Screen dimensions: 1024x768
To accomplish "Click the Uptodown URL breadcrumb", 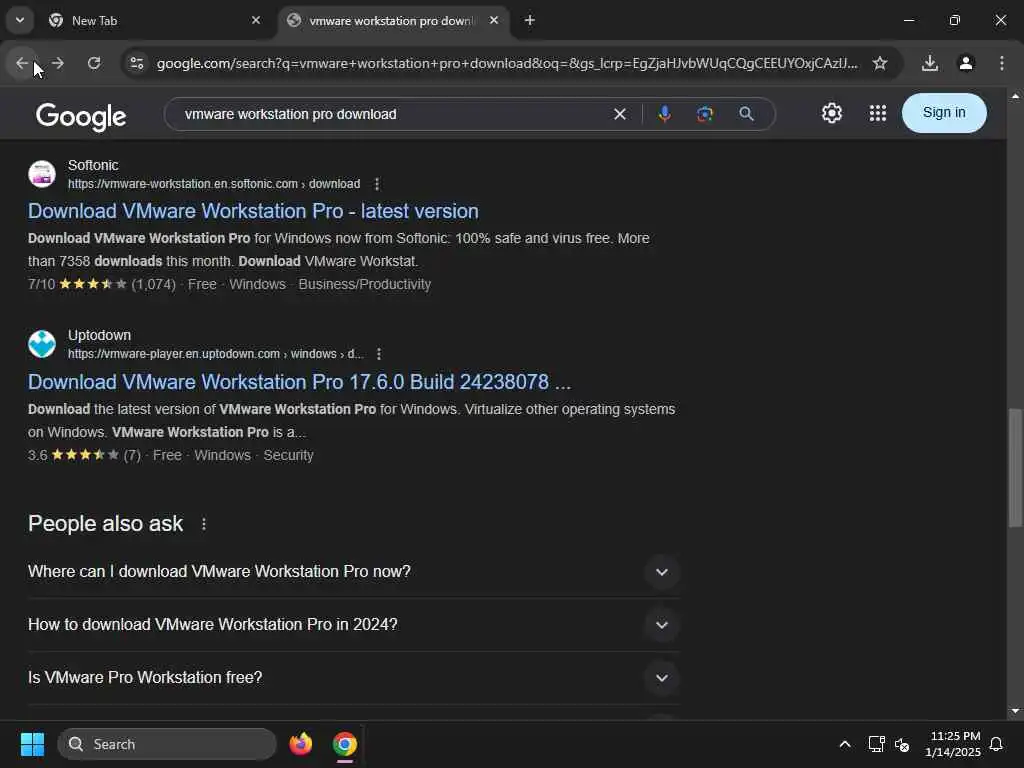I will pos(216,354).
